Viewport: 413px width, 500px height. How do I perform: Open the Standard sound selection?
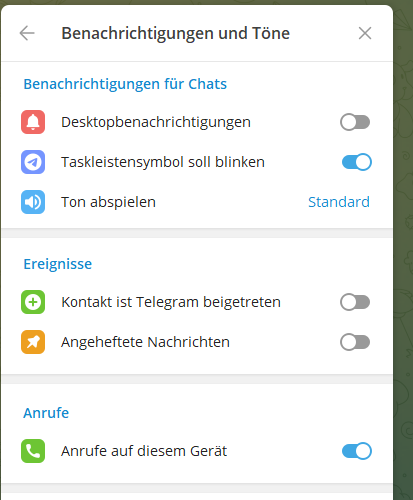(x=339, y=202)
